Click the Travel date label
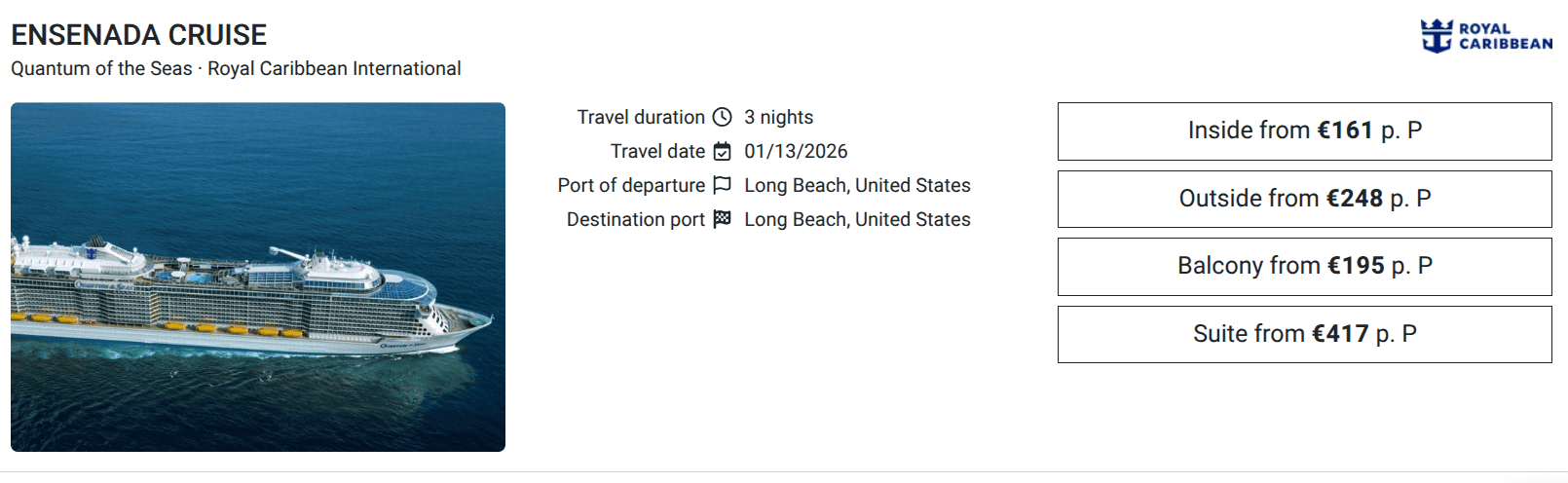1568x483 pixels. (x=657, y=151)
